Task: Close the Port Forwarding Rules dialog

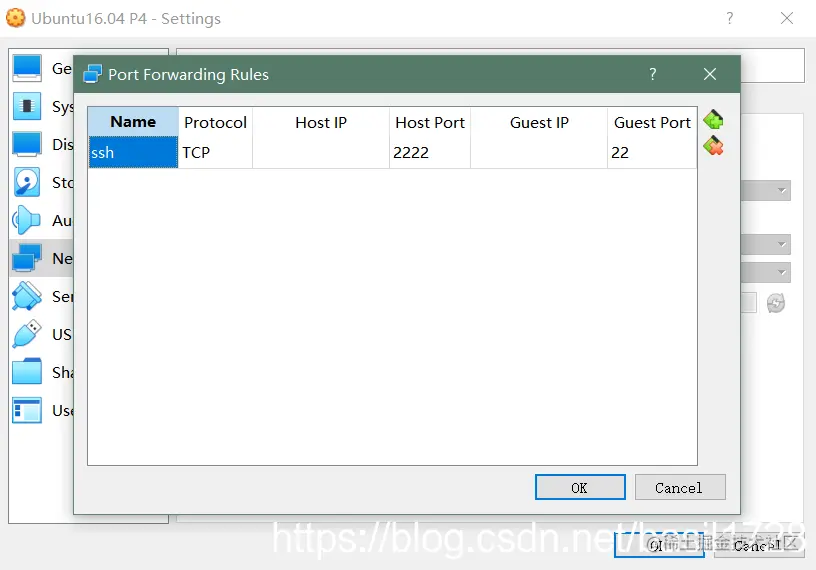Action: 710,74
